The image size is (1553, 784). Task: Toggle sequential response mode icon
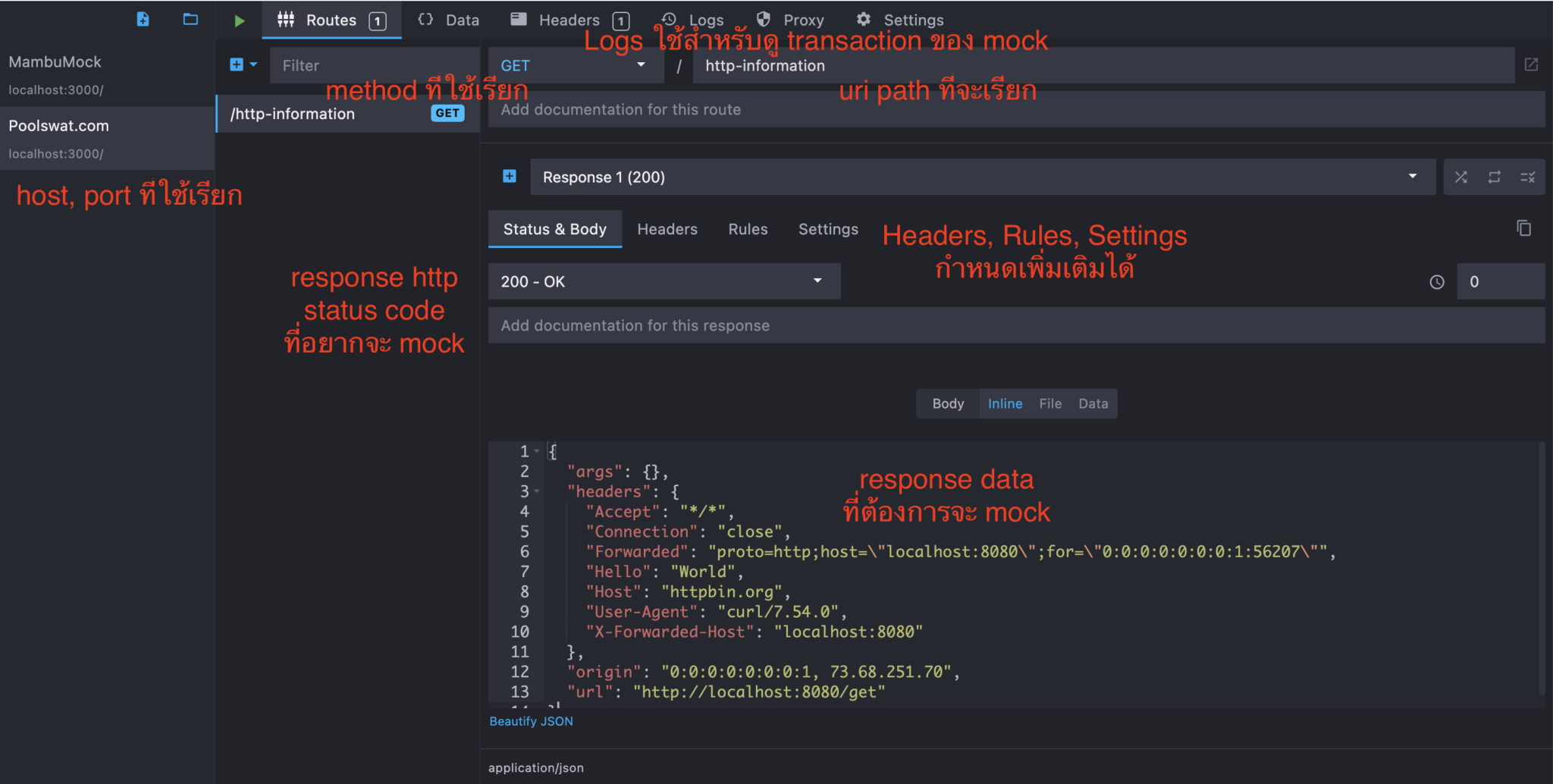tap(1494, 177)
